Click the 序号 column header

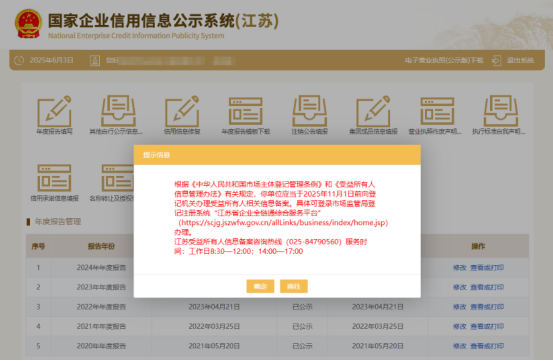pyautogui.click(x=38, y=246)
